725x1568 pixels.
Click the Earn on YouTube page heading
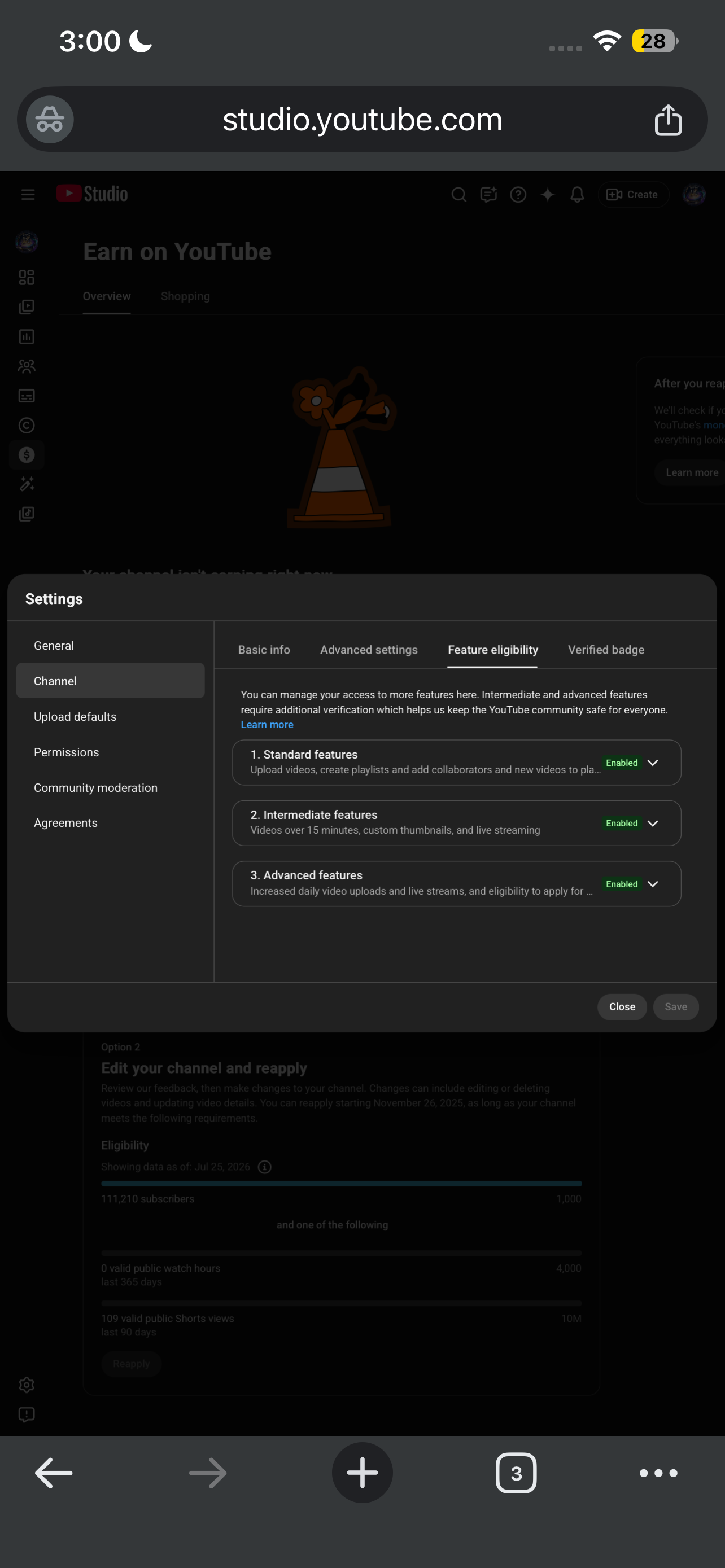[177, 251]
